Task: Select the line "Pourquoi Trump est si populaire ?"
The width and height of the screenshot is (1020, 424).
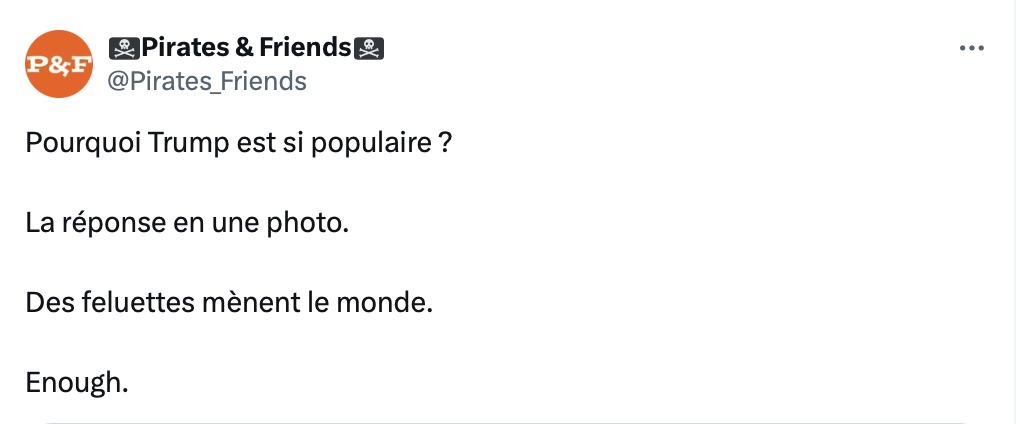Action: (239, 142)
